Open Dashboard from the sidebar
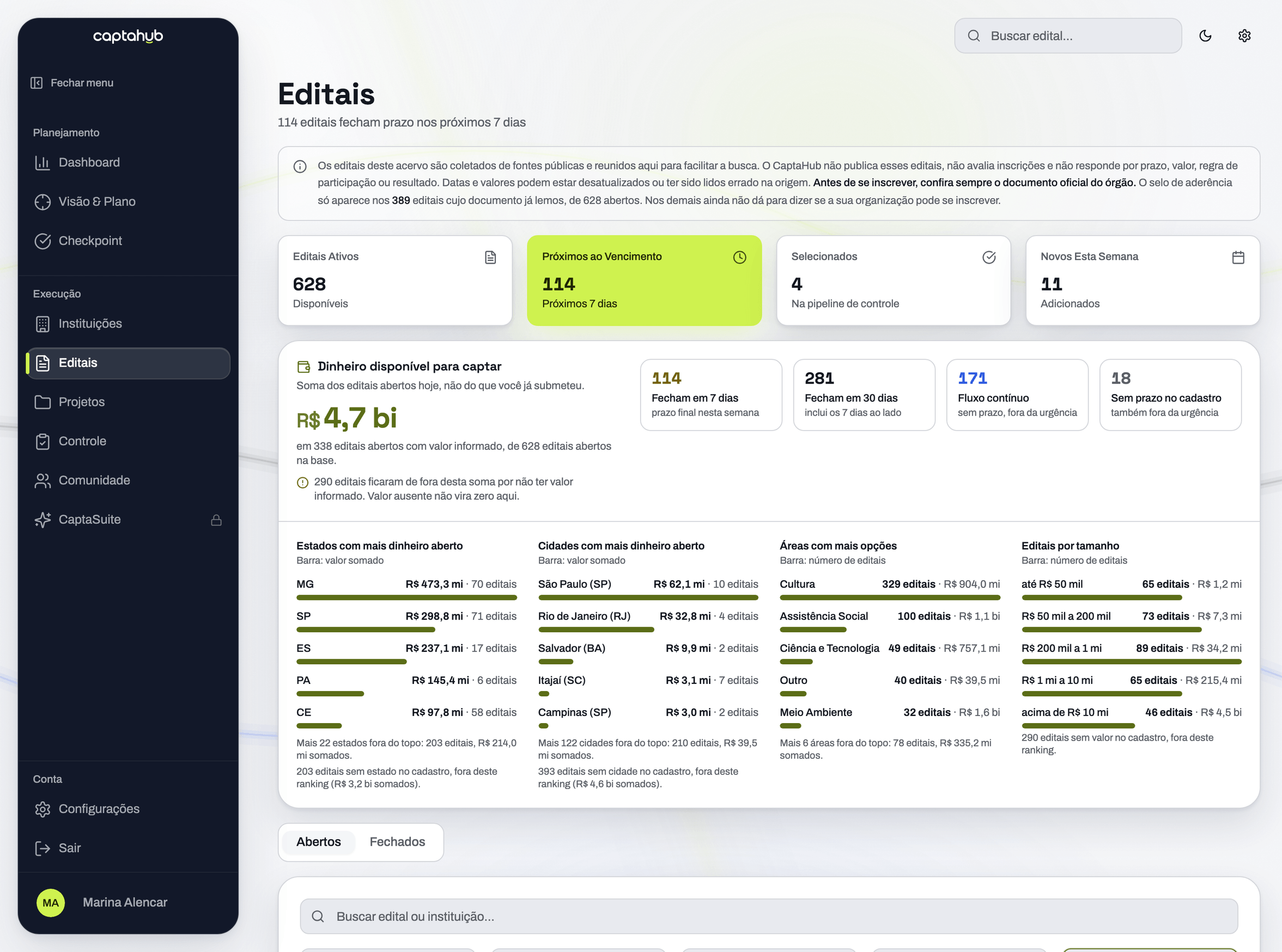This screenshot has height=952, width=1282. 128,162
